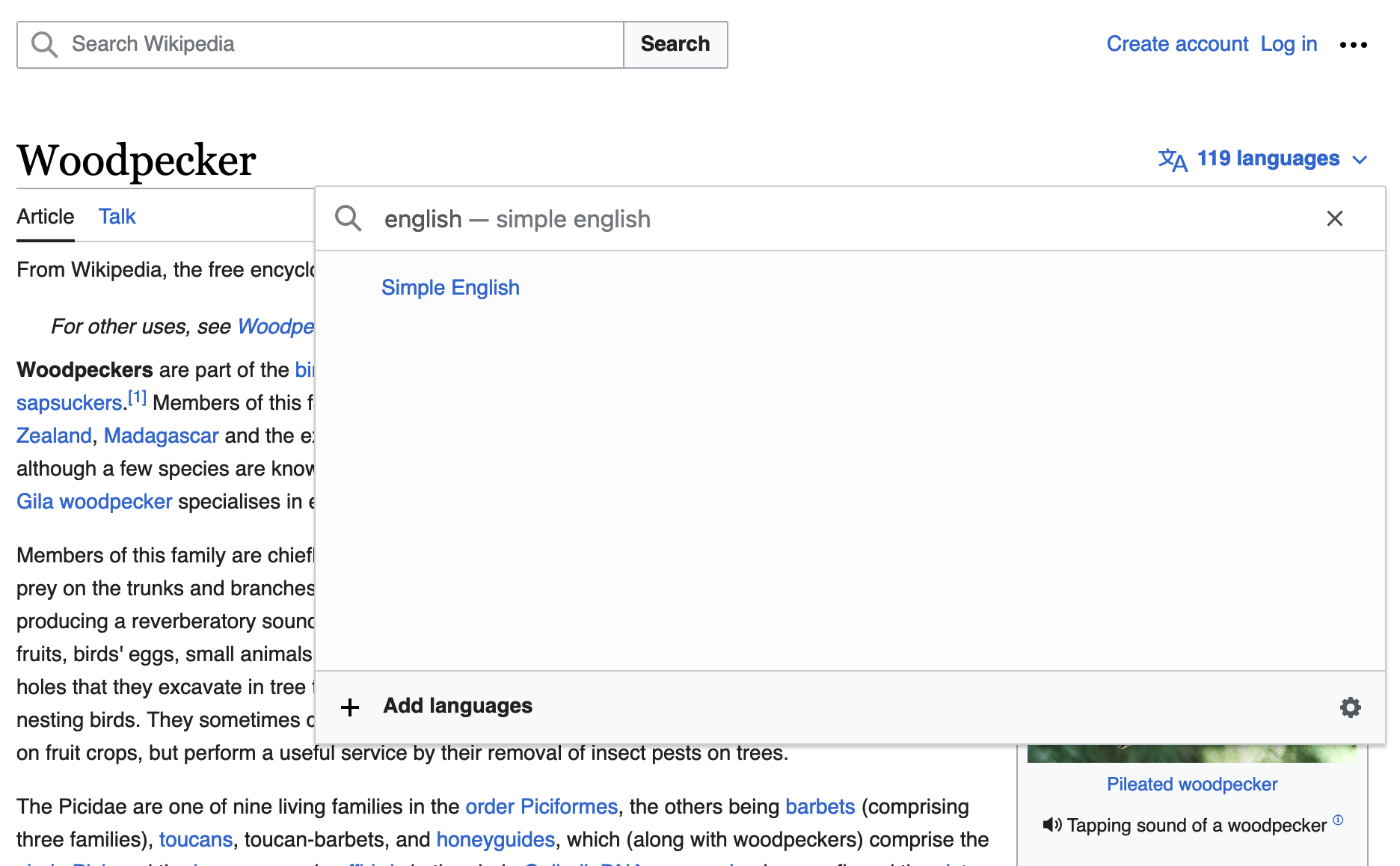Viewport: 1400px width, 866px height.
Task: Play the woodpecker tapping sound speaker icon
Action: [1051, 825]
